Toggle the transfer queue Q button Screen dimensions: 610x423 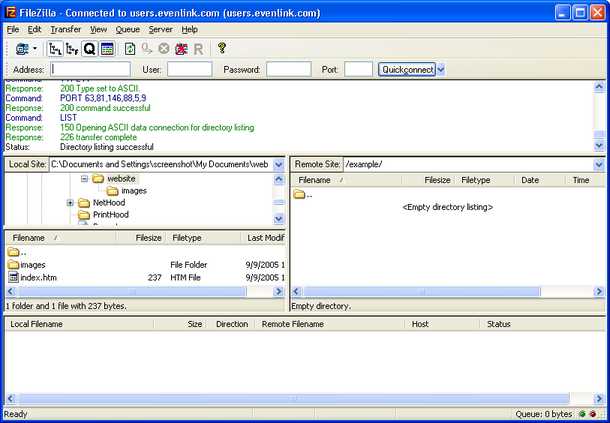[89, 49]
